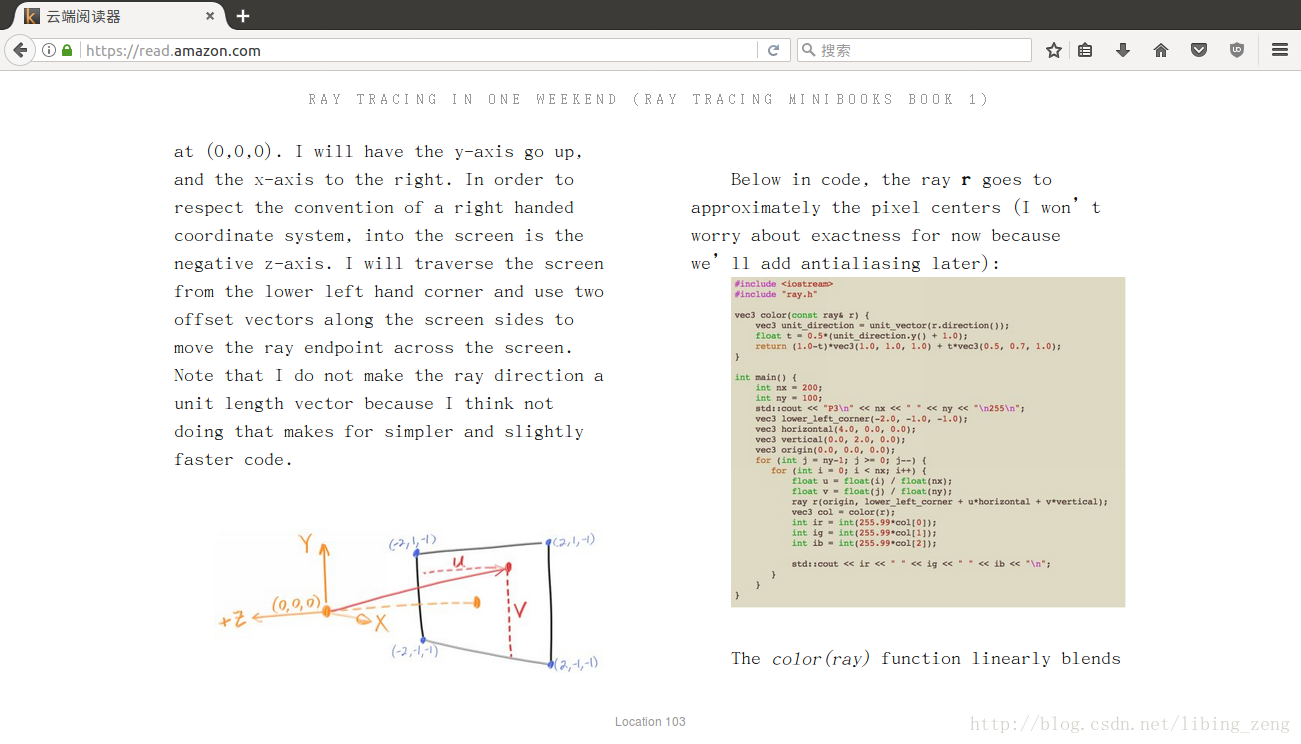Viewport: 1301px width, 744px height.
Task: Open the uBlock shield extension icon
Action: point(1237,50)
